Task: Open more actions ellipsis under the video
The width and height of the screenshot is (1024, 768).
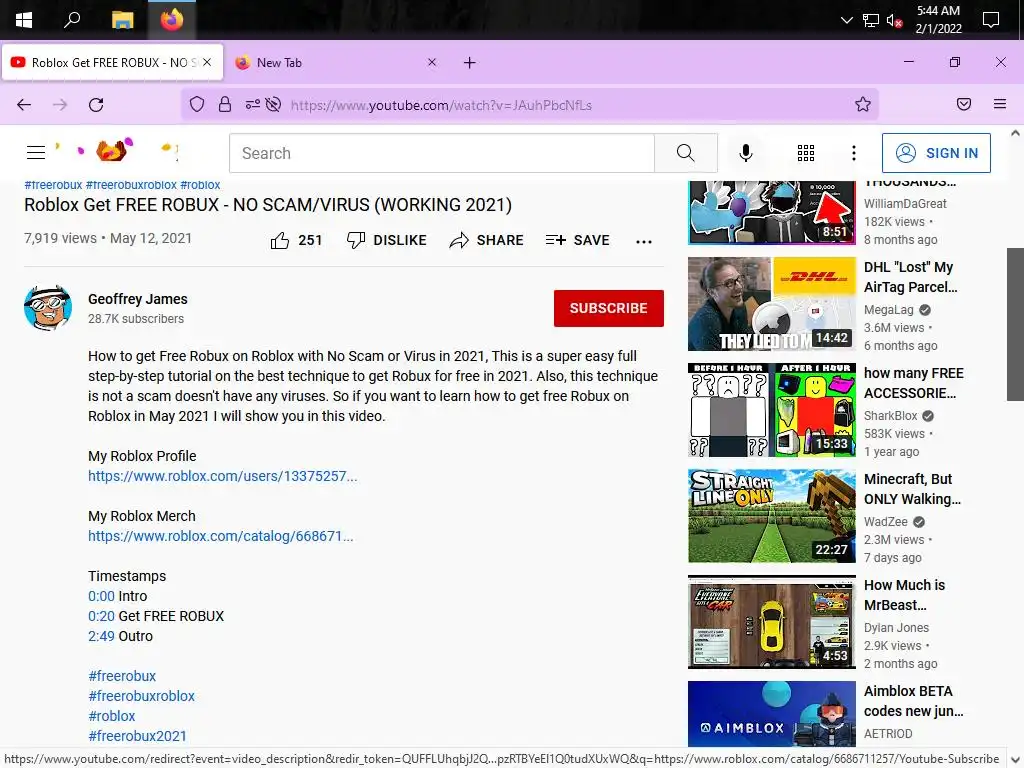Action: [644, 242]
